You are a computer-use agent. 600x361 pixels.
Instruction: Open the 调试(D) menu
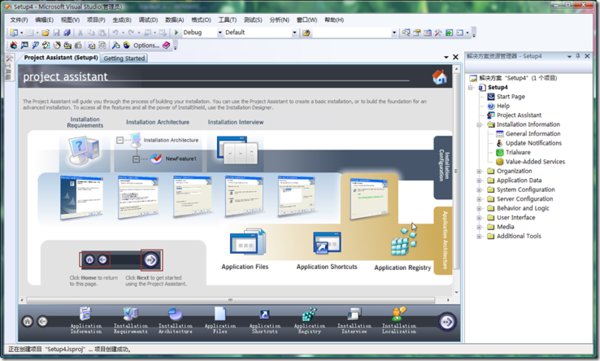[148, 20]
